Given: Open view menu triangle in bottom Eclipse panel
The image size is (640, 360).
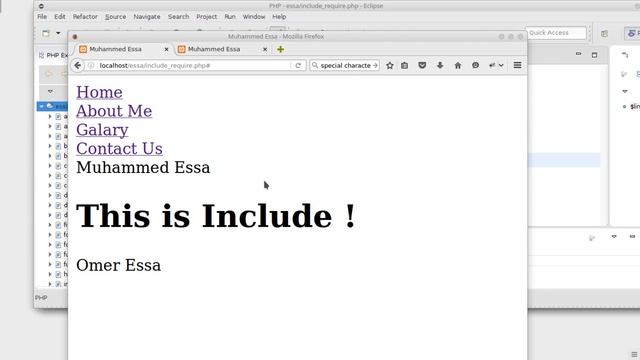Looking at the screenshot, I should (614, 237).
